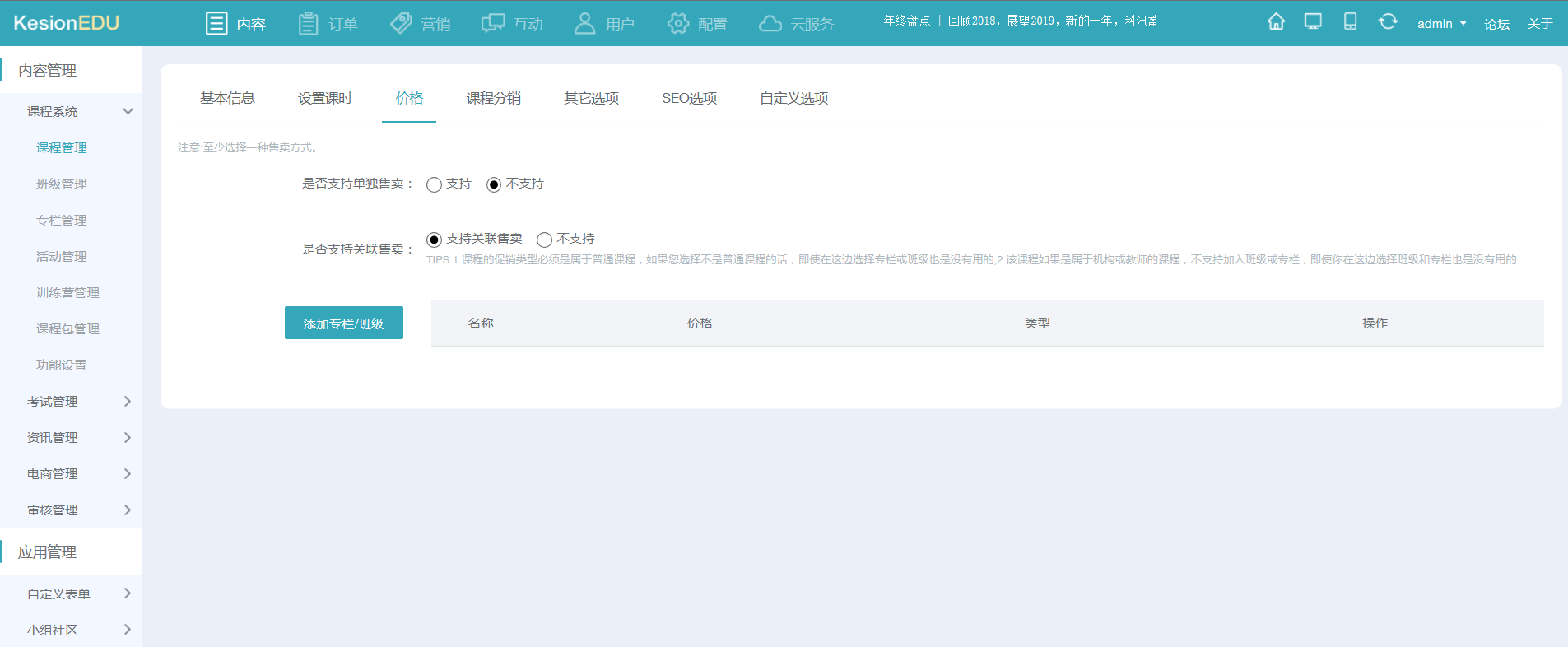Click the home icon in top bar
The image size is (1568, 647).
(1276, 22)
